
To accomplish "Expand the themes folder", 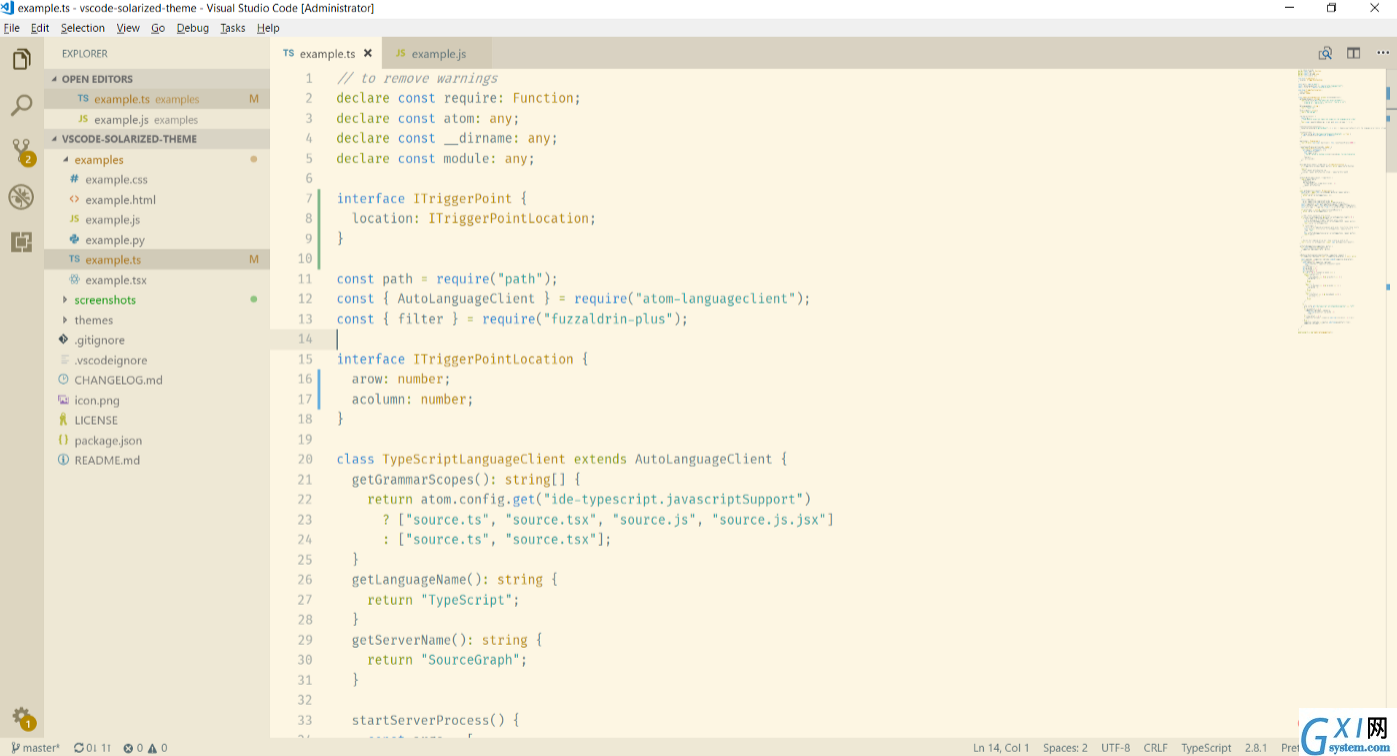I will 94,320.
